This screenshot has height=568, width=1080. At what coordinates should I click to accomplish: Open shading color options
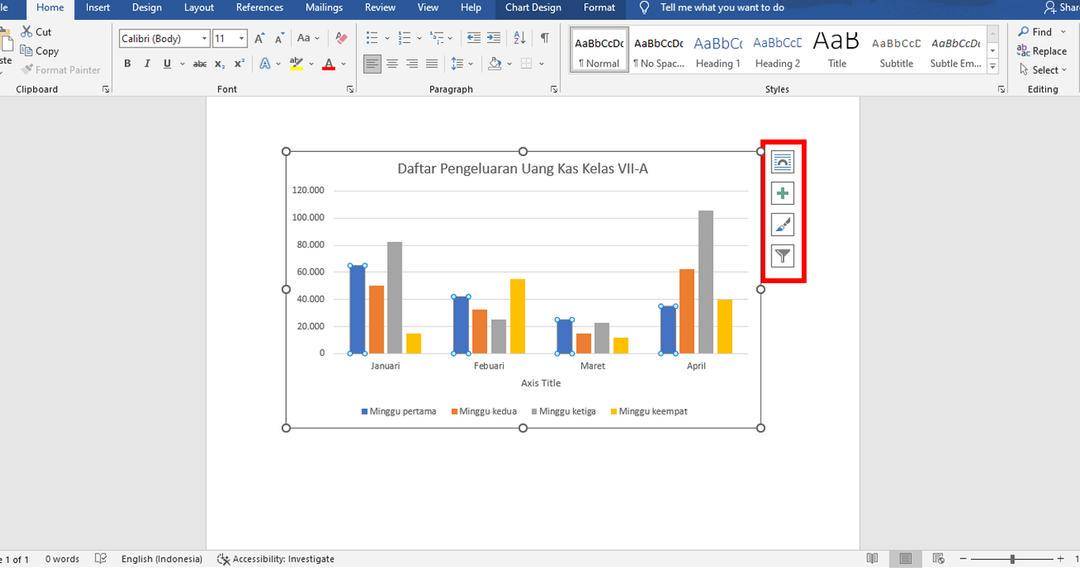[x=509, y=64]
